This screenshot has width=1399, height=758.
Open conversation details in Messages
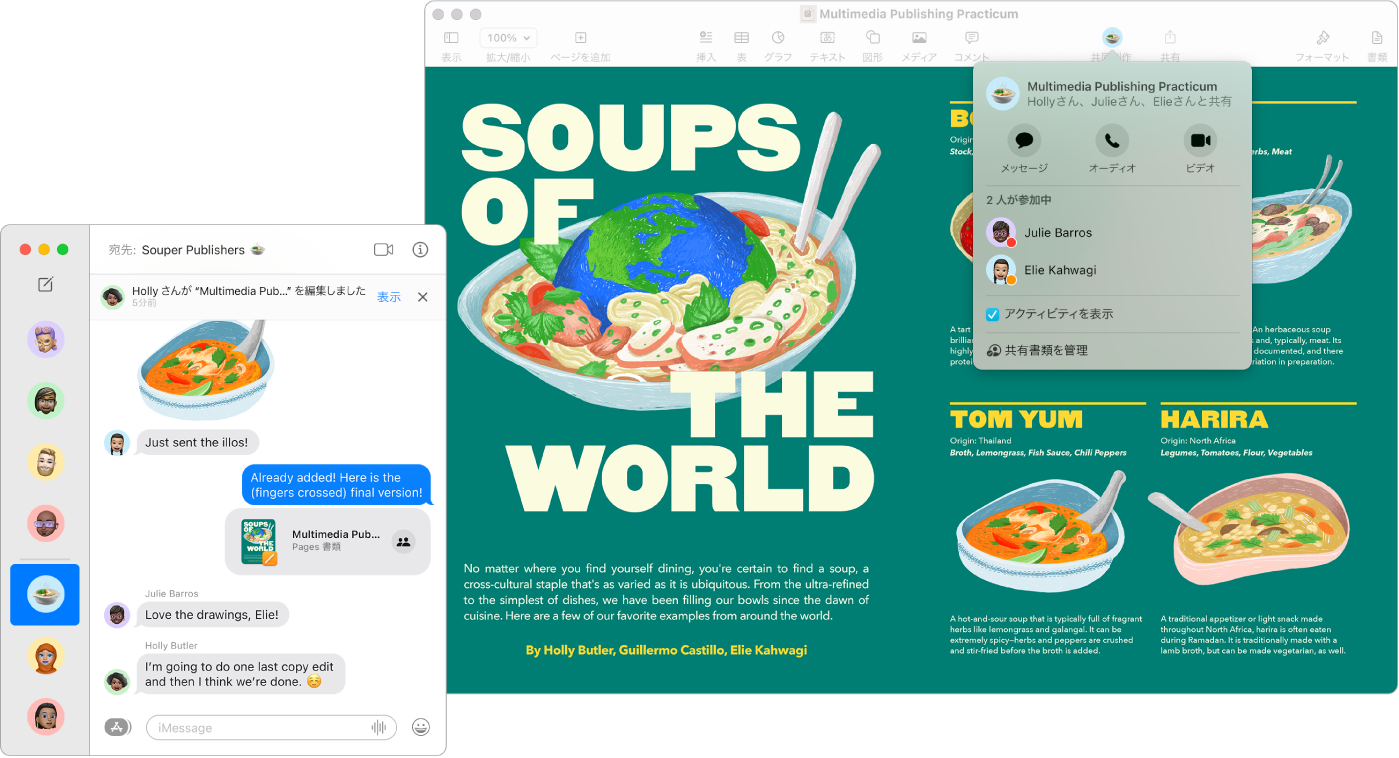(x=420, y=250)
